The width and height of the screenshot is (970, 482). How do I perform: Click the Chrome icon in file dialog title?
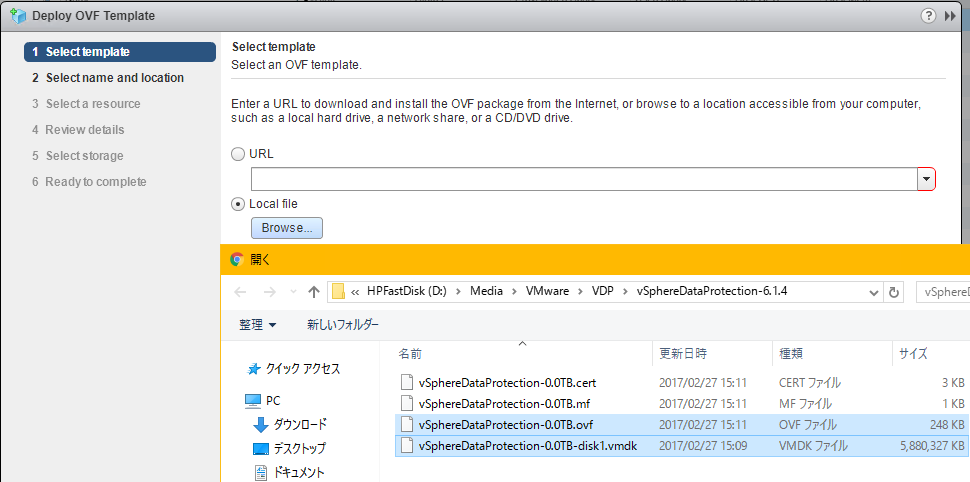click(236, 259)
